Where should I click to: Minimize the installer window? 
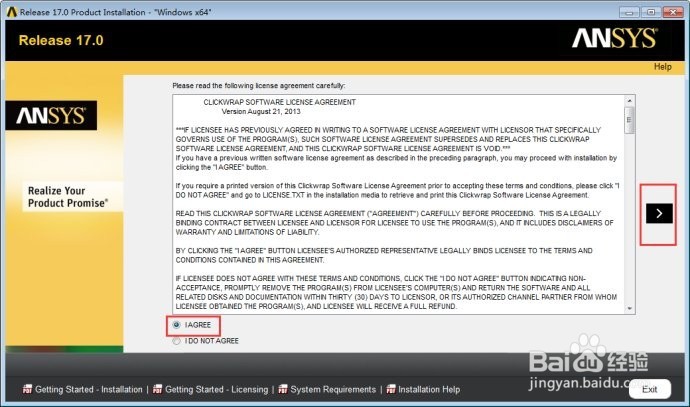(x=629, y=12)
